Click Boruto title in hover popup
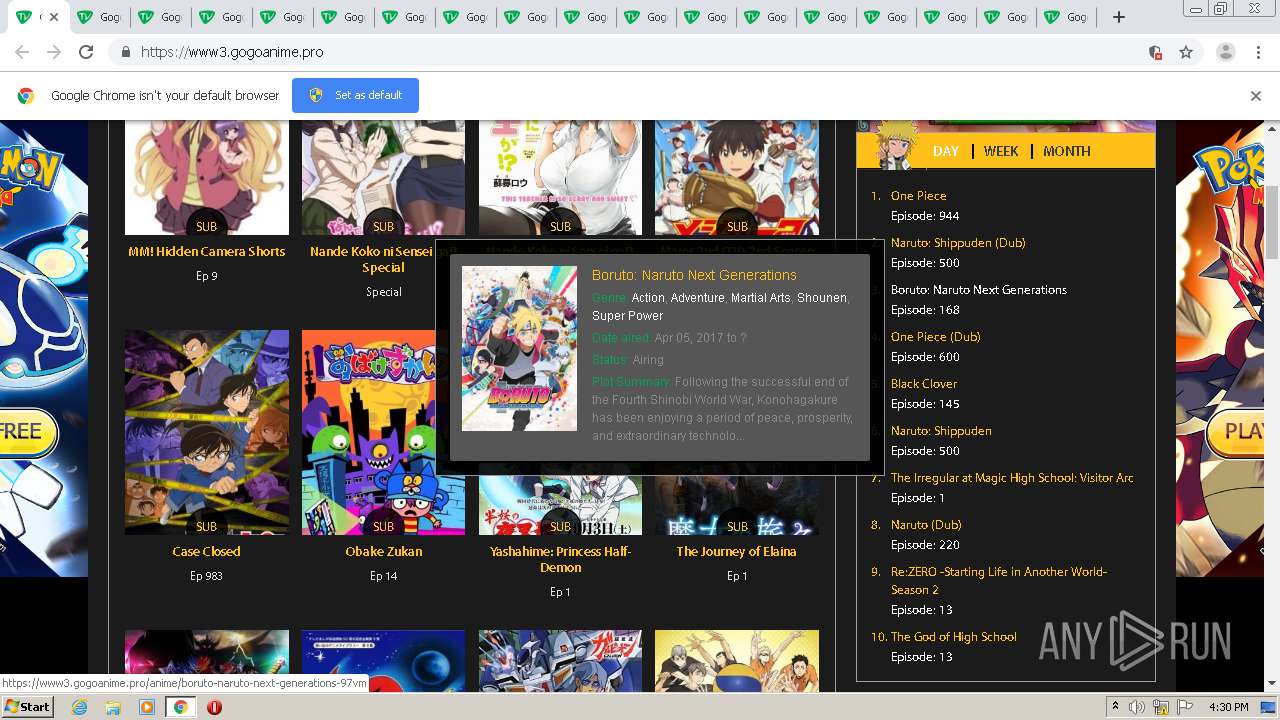Viewport: 1280px width, 720px height. coord(694,275)
